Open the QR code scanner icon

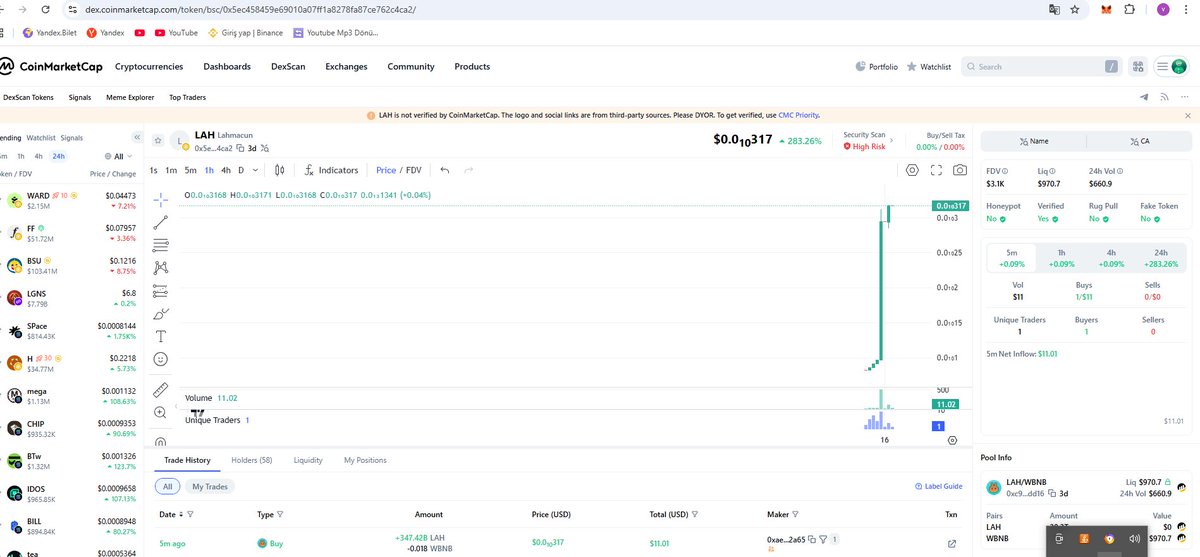point(1138,67)
